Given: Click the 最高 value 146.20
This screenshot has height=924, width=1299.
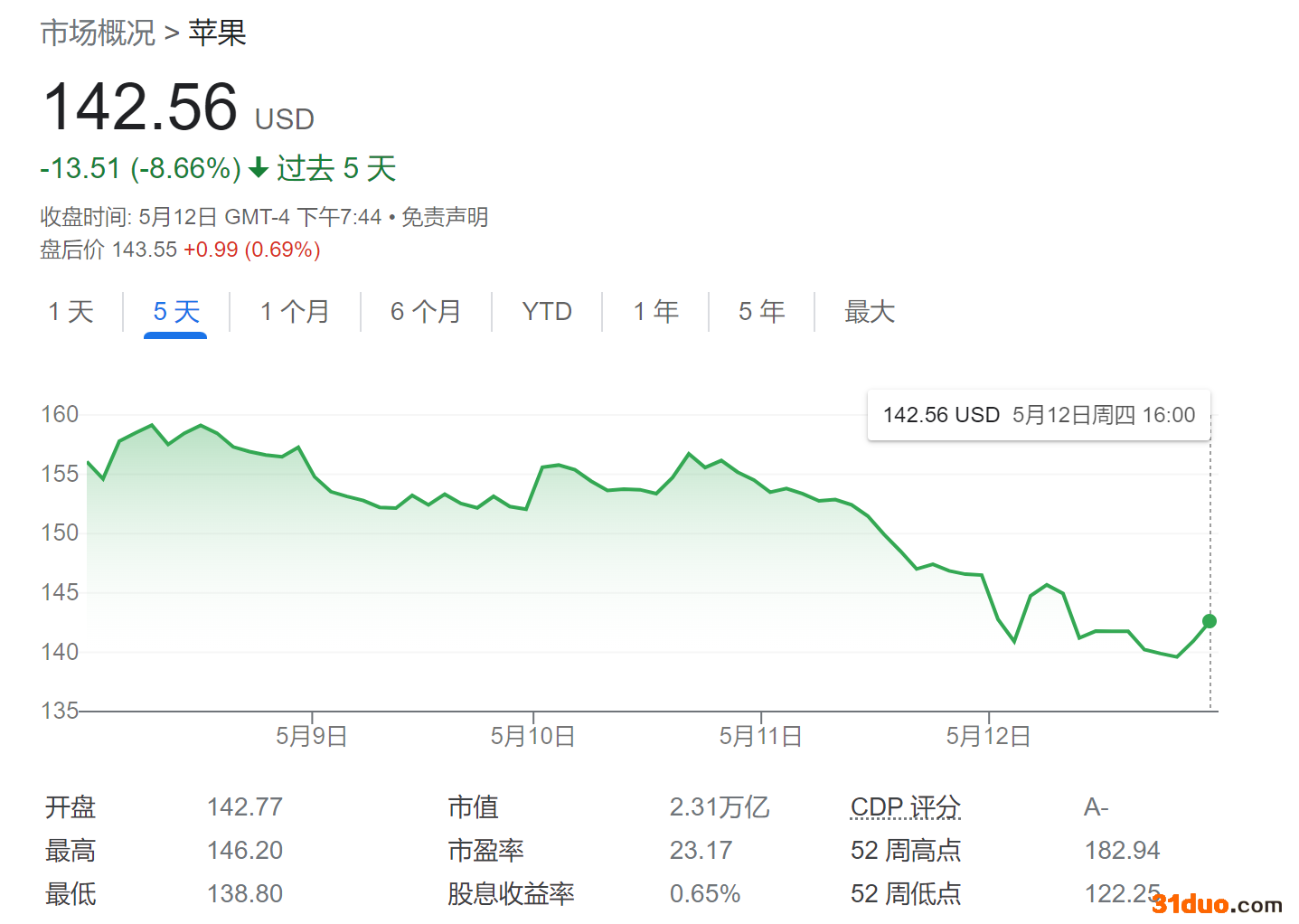Looking at the screenshot, I should tap(245, 850).
